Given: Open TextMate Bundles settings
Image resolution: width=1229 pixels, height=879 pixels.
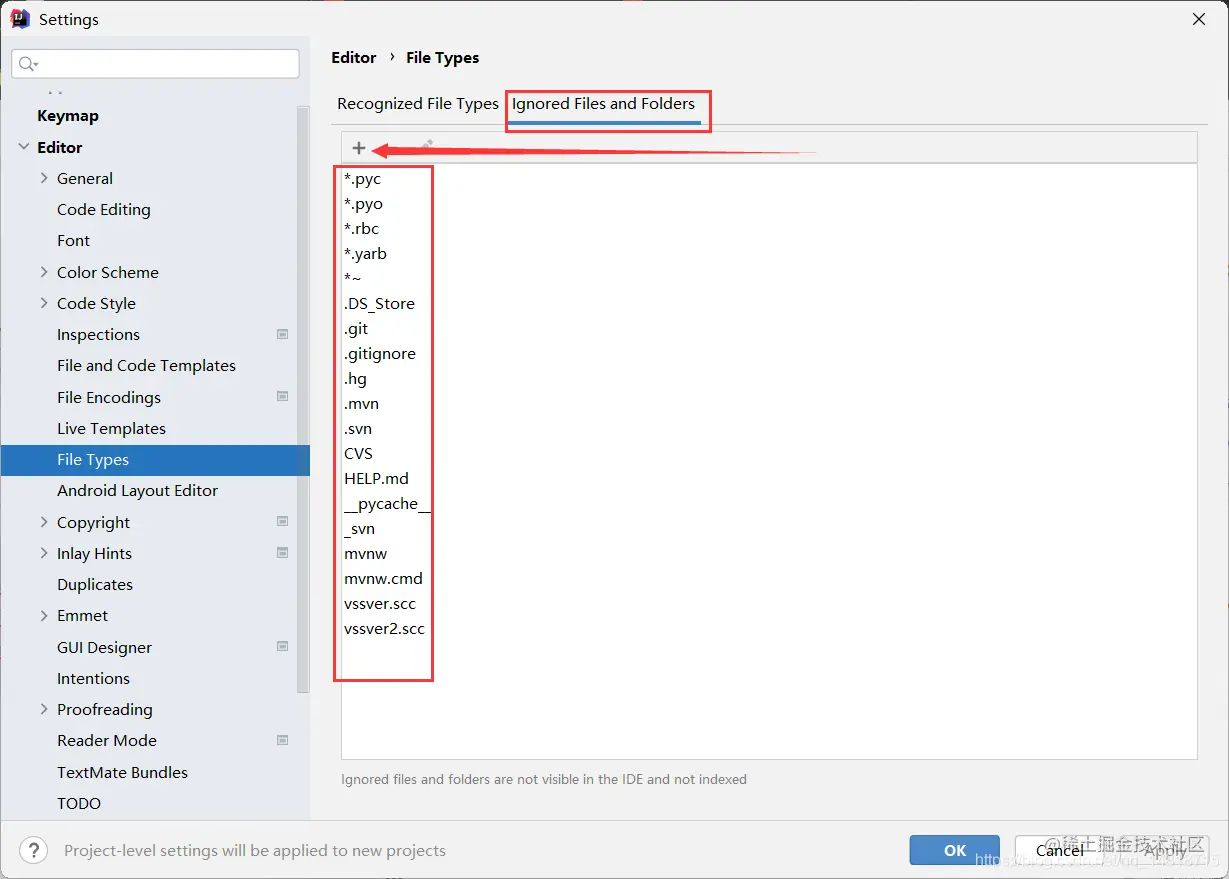Looking at the screenshot, I should [x=122, y=772].
